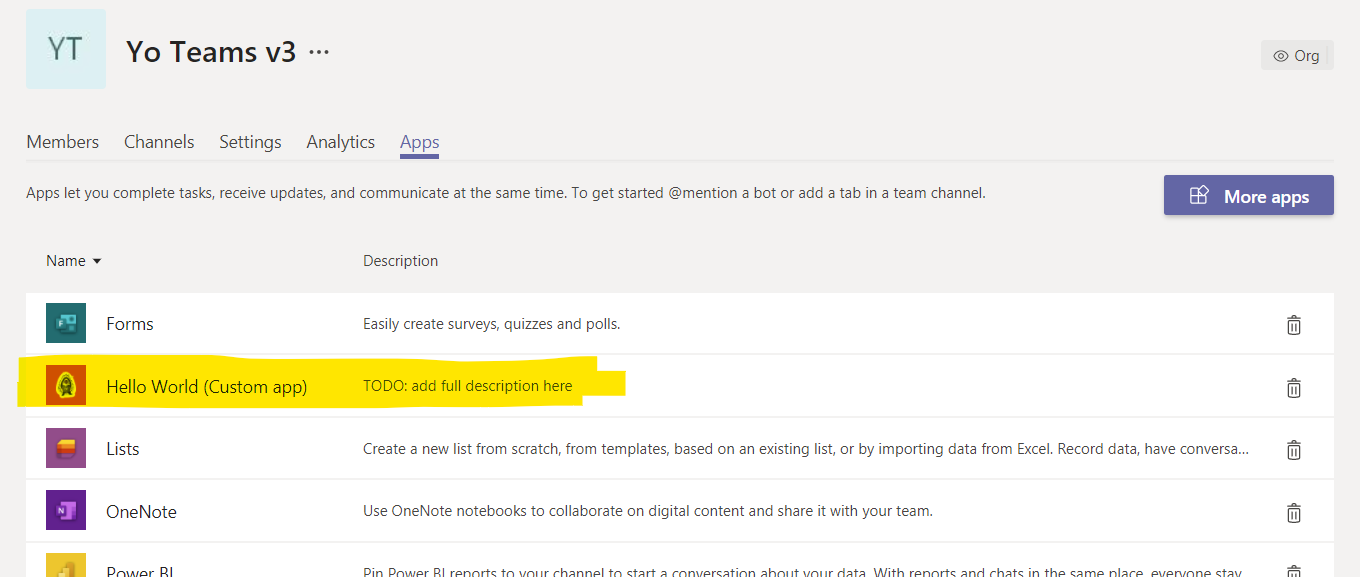Remove the Hello World custom app

tap(1294, 388)
